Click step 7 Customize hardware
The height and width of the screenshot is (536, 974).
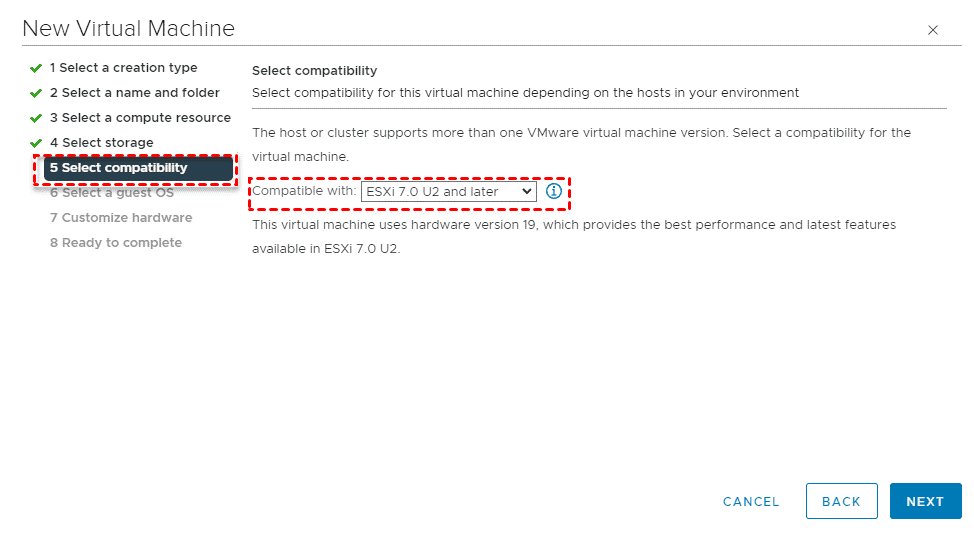[x=121, y=218]
